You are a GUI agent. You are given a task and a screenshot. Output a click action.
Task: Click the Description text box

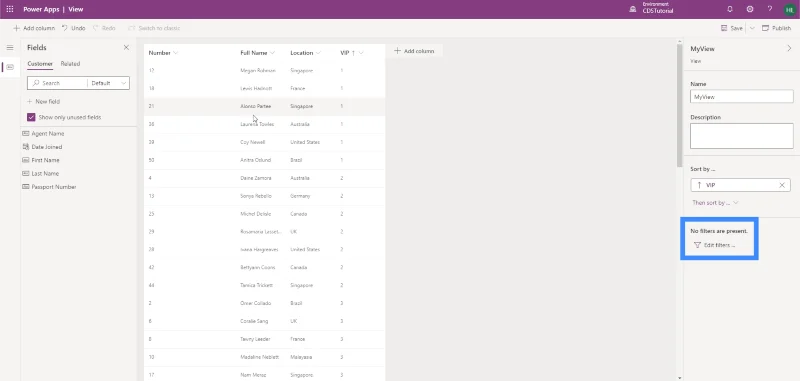tap(741, 136)
